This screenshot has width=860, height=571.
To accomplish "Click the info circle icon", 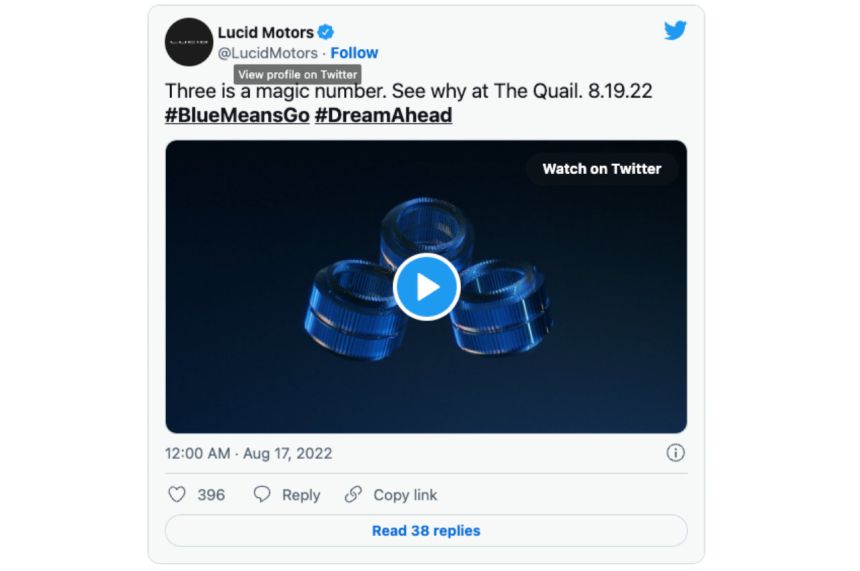I will (x=676, y=453).
